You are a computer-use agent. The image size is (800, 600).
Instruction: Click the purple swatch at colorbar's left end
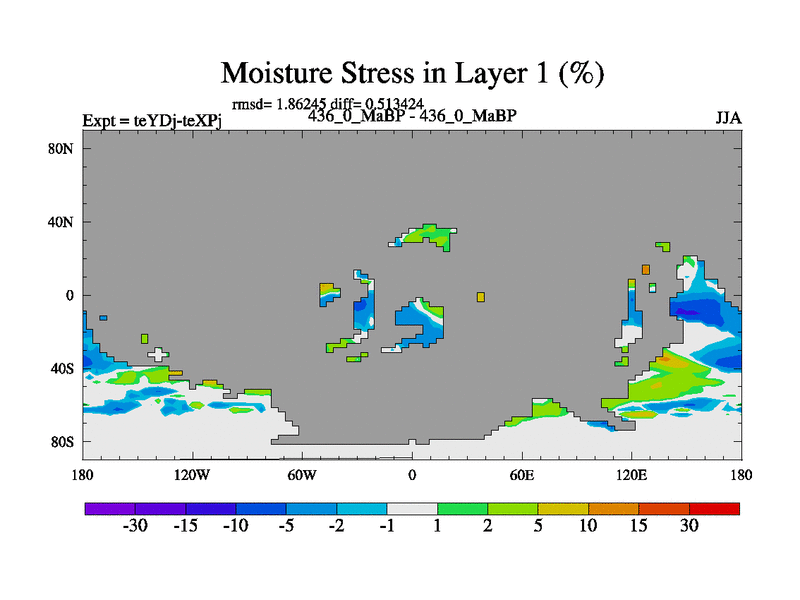pyautogui.click(x=110, y=509)
